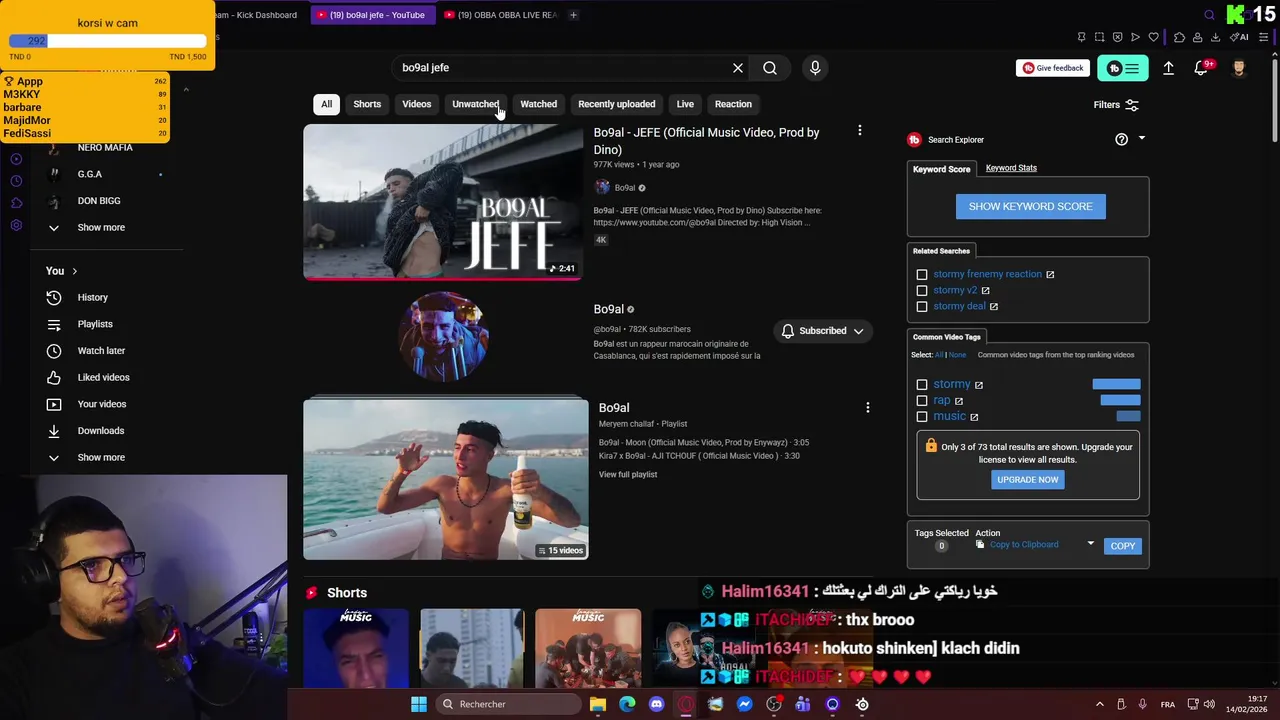This screenshot has height=720, width=1280.
Task: Open File Explorer from the taskbar
Action: pos(598,704)
